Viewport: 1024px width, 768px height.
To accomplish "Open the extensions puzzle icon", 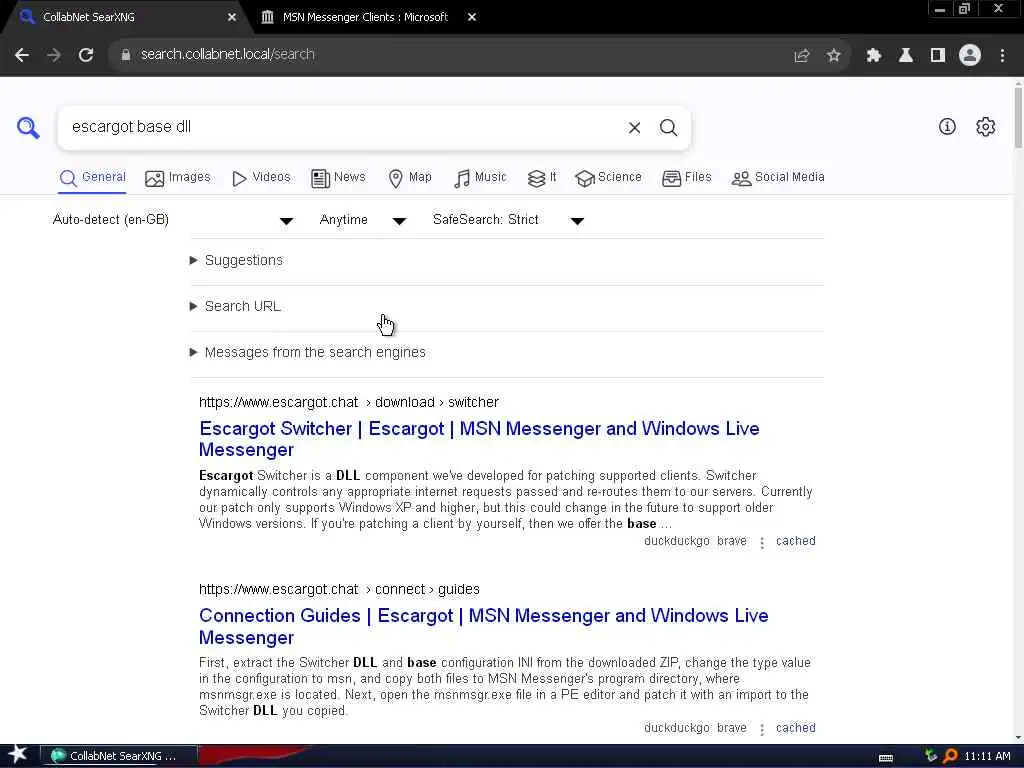I will (x=873, y=56).
